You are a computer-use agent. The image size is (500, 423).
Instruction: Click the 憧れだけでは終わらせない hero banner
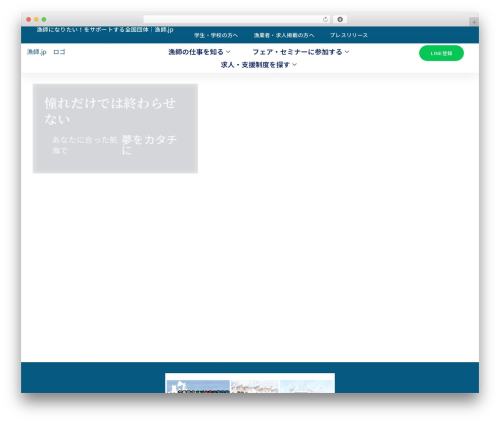point(115,129)
